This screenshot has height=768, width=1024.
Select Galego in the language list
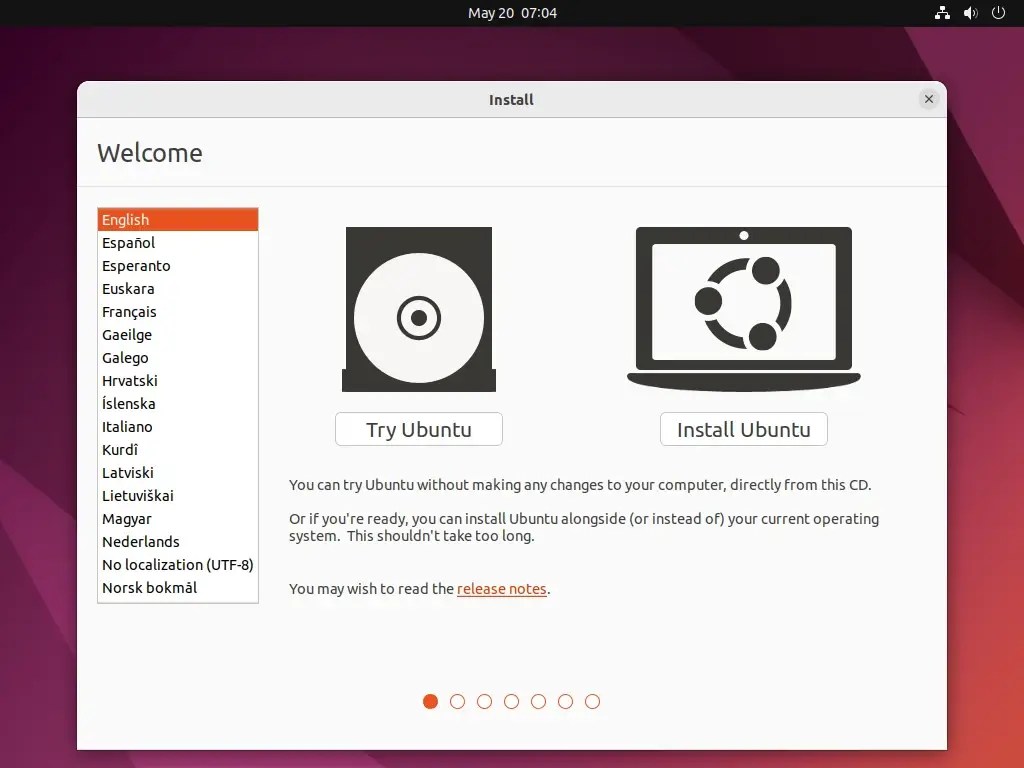pos(178,357)
